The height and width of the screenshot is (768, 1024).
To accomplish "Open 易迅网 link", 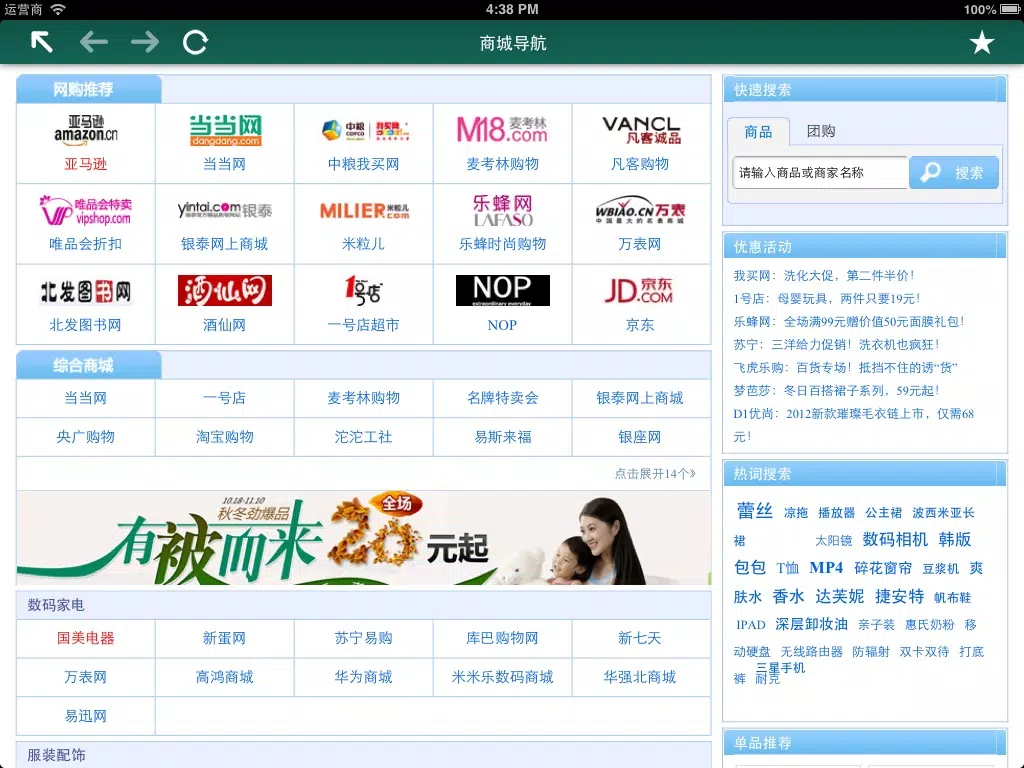I will point(86,716).
